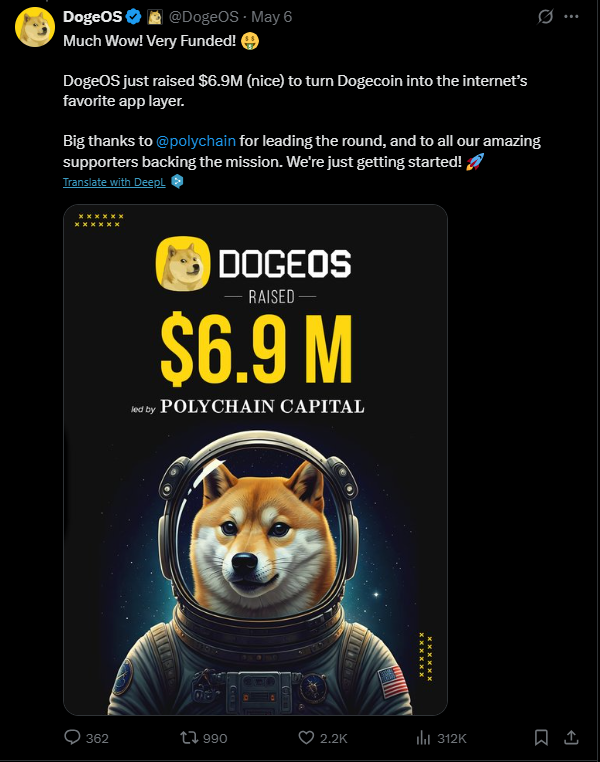Open the @polychain mention
This screenshot has height=762, width=600.
click(196, 141)
